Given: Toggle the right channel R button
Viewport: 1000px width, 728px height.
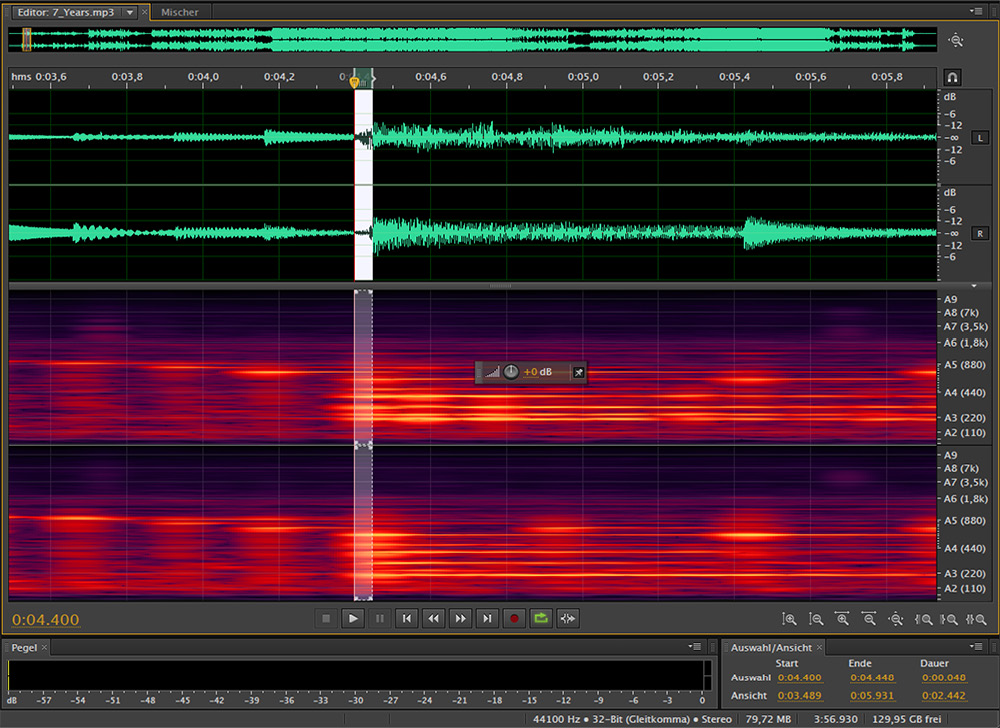Looking at the screenshot, I should coord(980,234).
